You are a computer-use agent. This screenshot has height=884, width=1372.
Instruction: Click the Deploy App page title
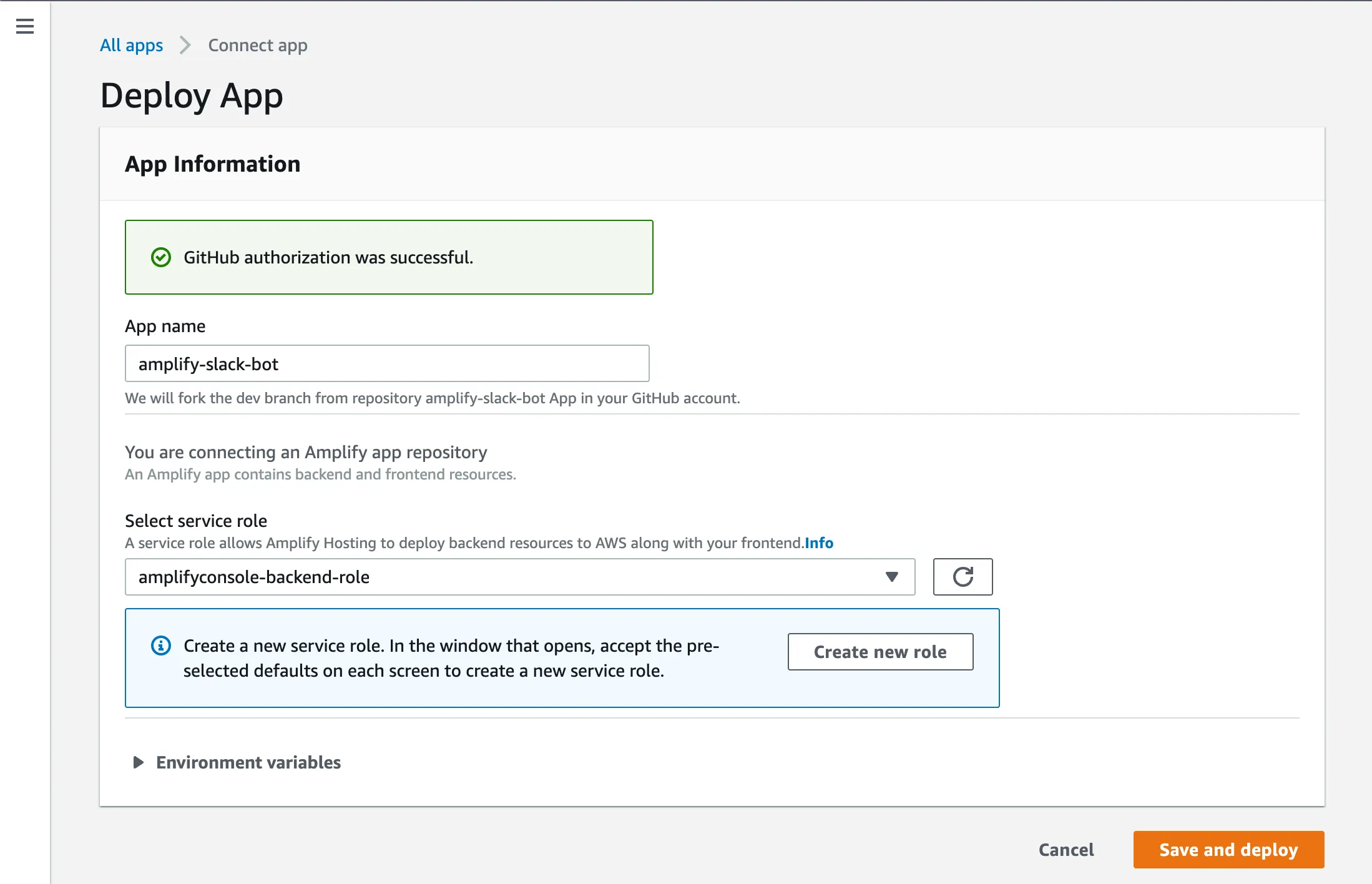click(192, 95)
